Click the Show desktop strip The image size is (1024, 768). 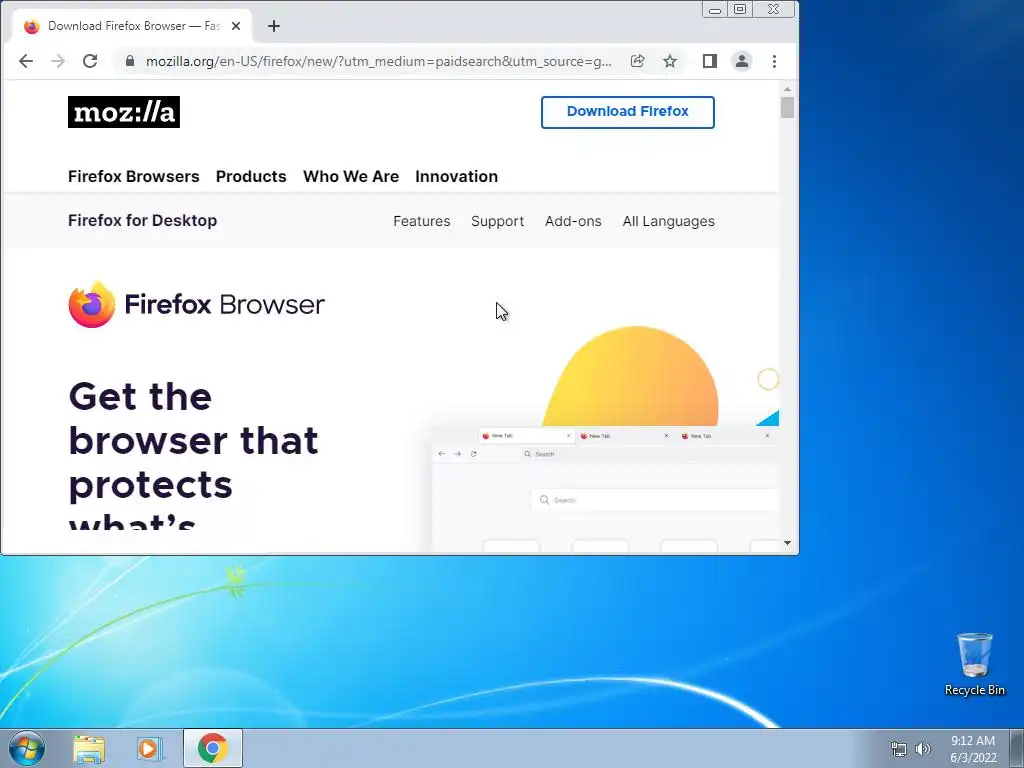coord(1017,748)
